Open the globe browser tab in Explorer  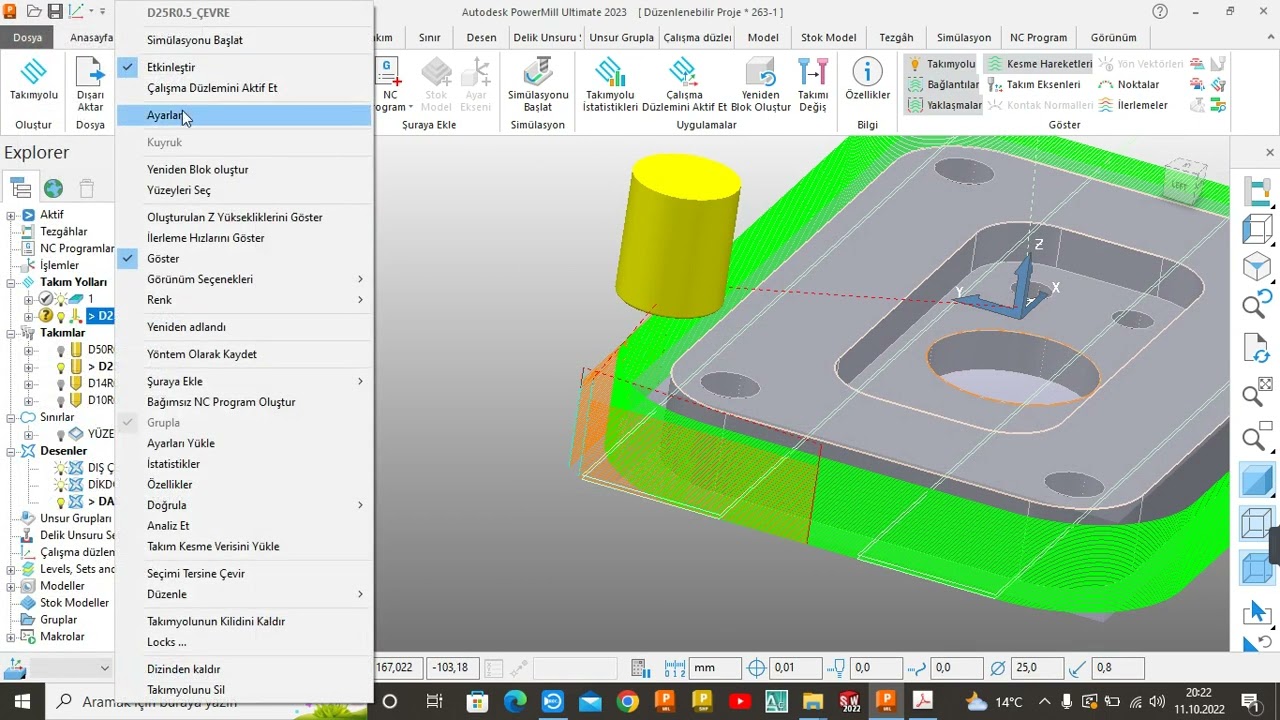coord(53,188)
